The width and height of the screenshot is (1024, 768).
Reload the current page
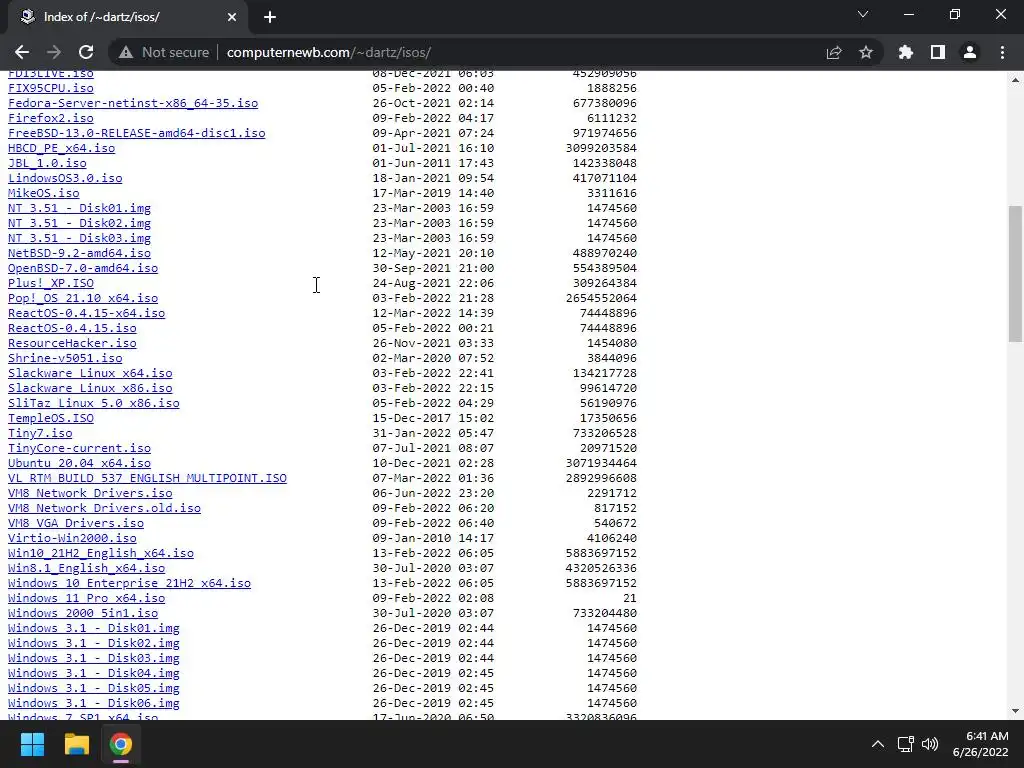click(86, 52)
